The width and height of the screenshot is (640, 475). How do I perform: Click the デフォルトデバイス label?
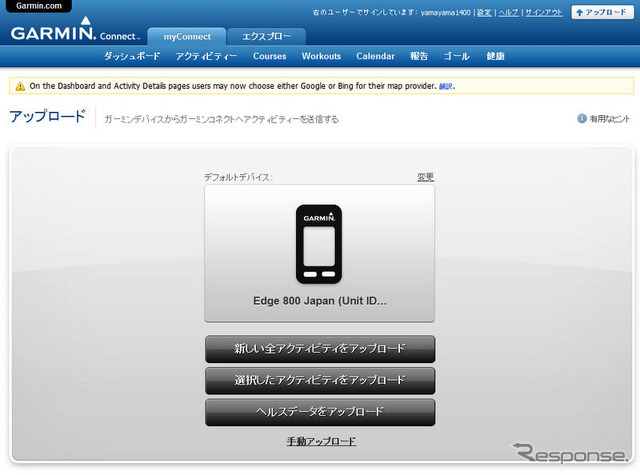(238, 177)
